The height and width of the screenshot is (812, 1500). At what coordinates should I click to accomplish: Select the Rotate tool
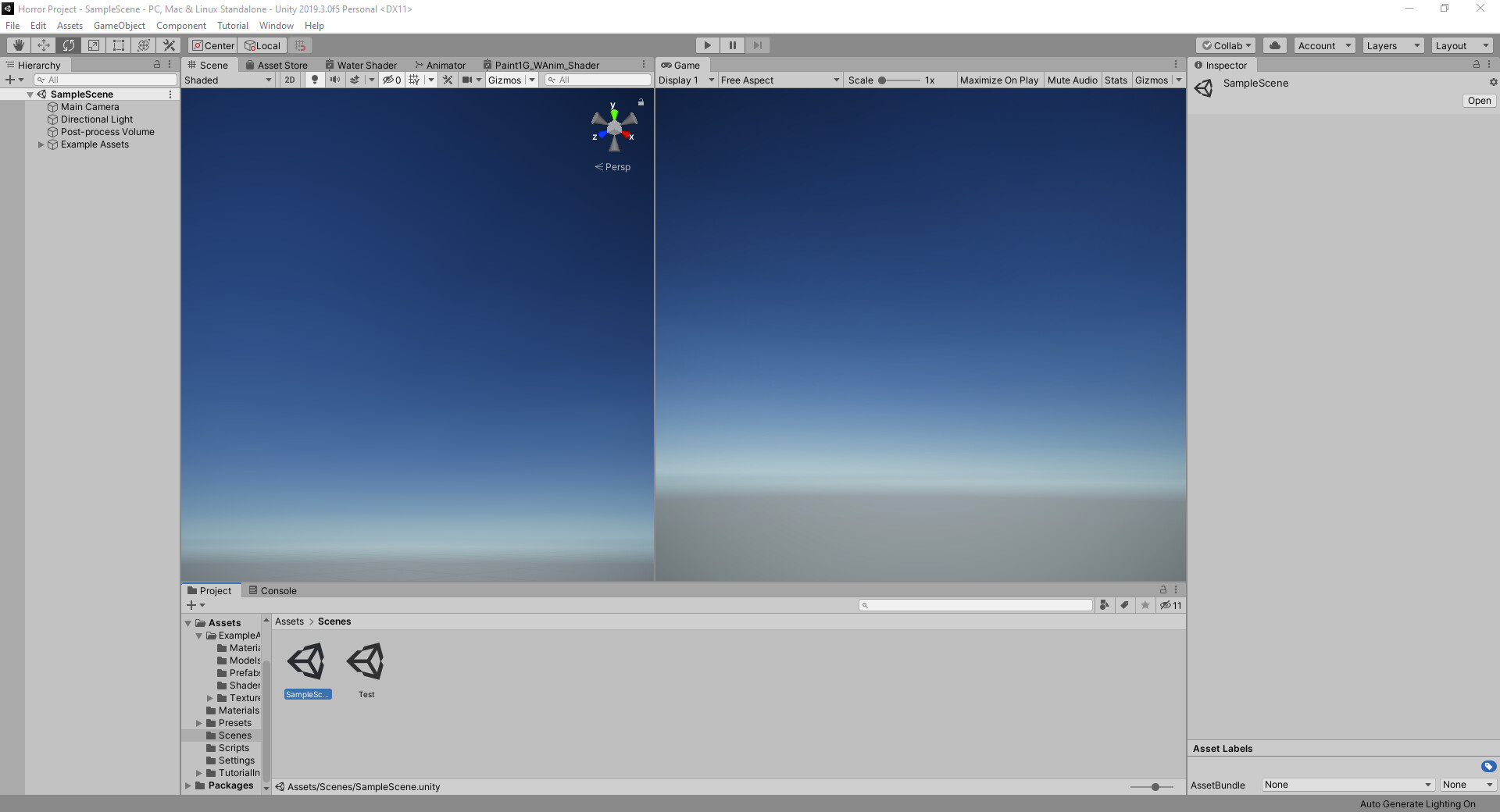tap(69, 45)
